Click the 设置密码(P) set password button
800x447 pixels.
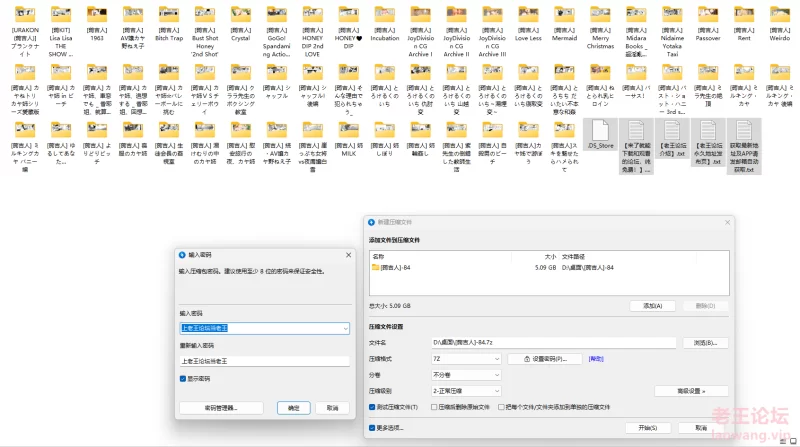pyautogui.click(x=545, y=359)
